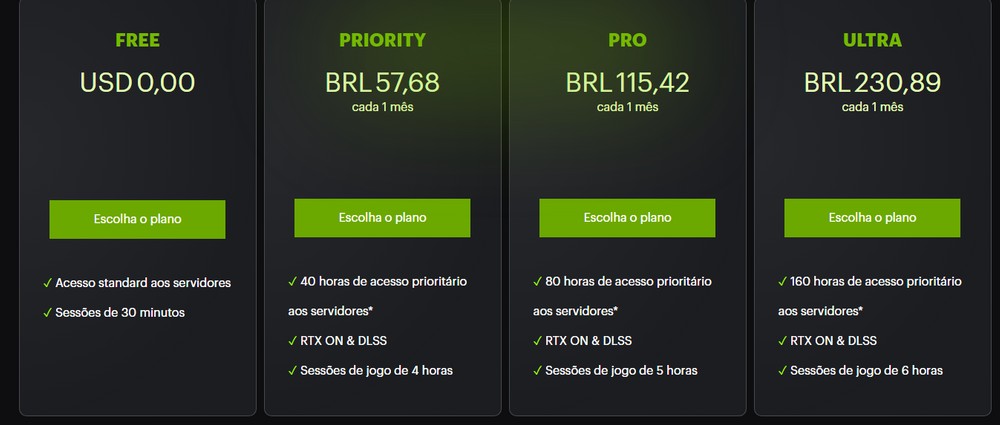Choose the PRIORITY plan button
Viewport: 1000px width, 425px height.
tap(382, 218)
